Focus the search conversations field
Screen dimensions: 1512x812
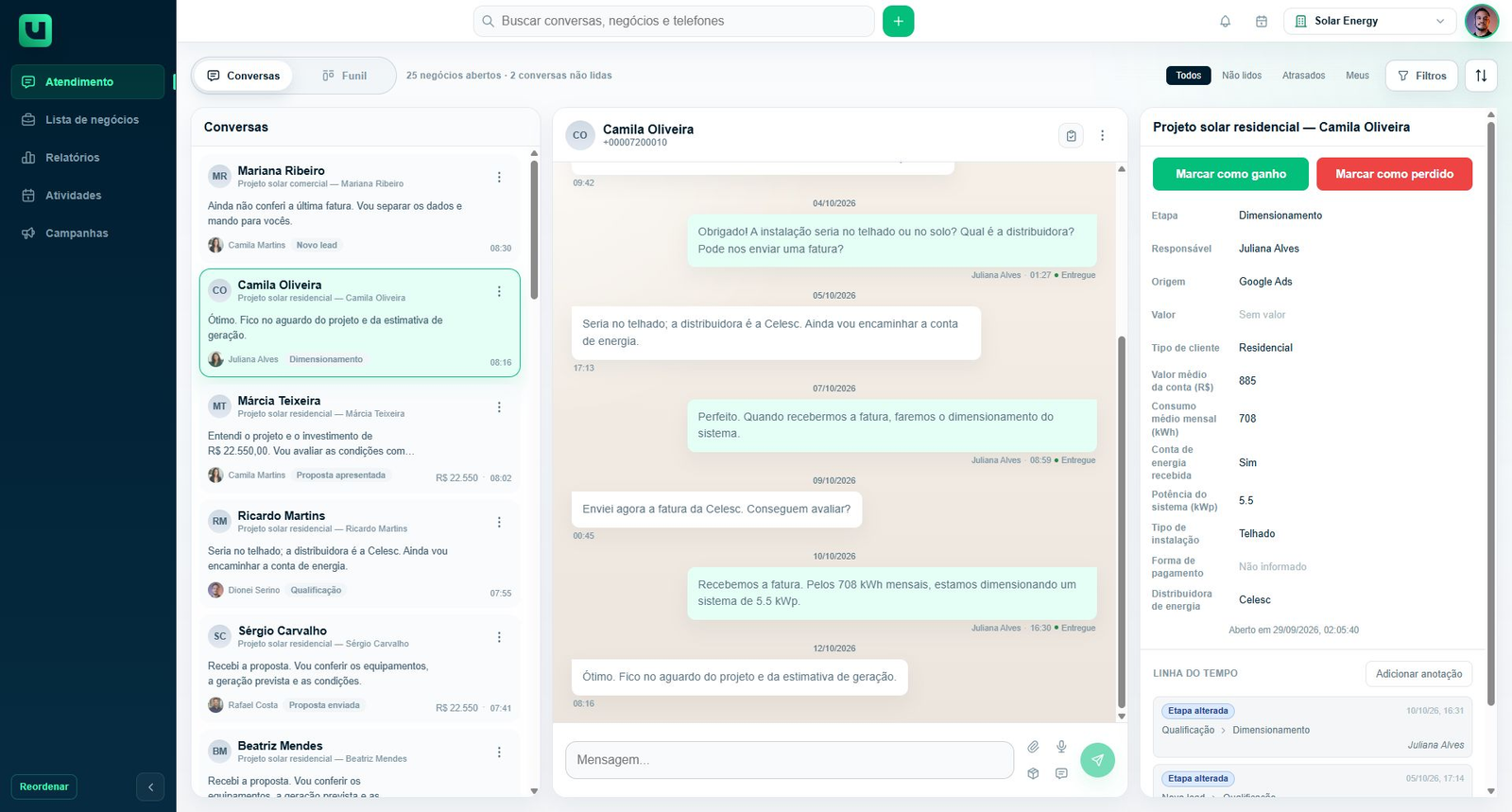674,21
